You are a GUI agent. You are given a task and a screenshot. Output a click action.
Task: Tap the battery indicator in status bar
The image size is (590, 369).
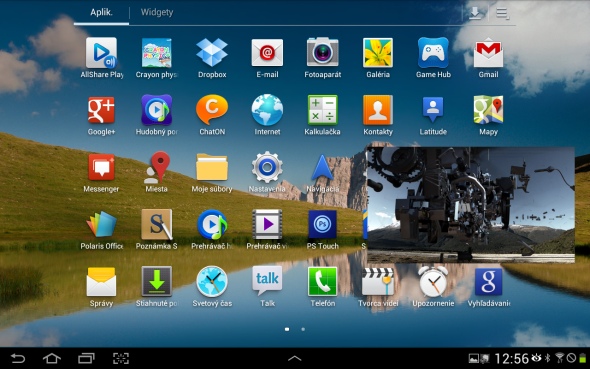pyautogui.click(x=582, y=358)
